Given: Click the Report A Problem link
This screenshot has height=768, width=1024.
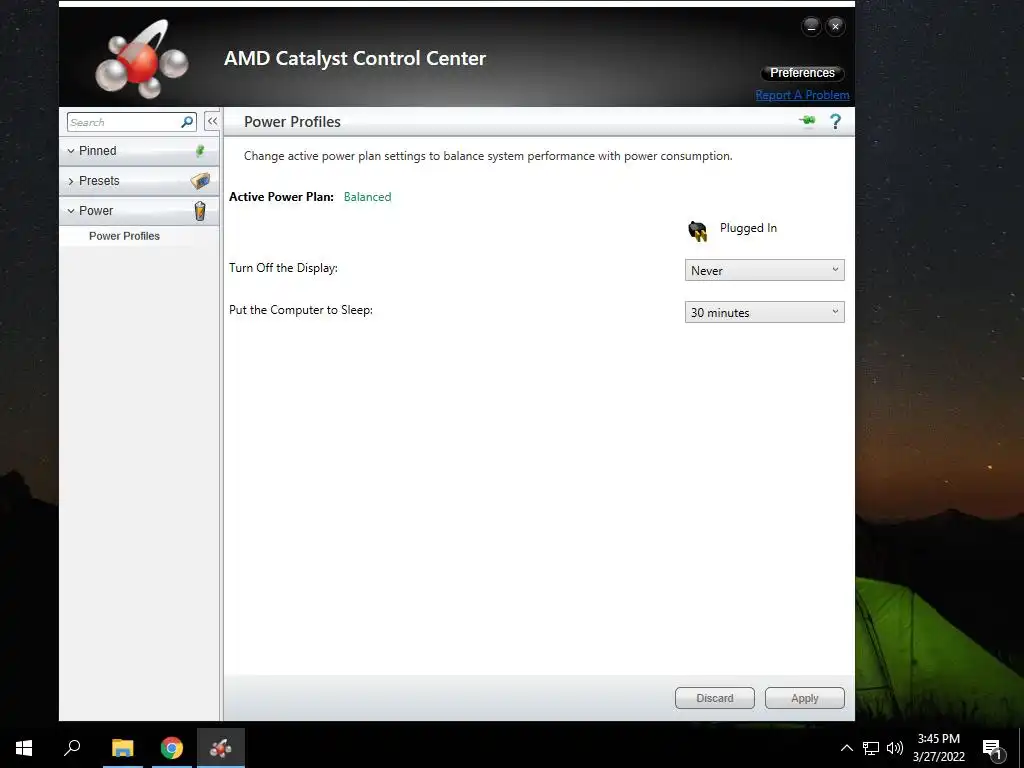Looking at the screenshot, I should tap(802, 95).
